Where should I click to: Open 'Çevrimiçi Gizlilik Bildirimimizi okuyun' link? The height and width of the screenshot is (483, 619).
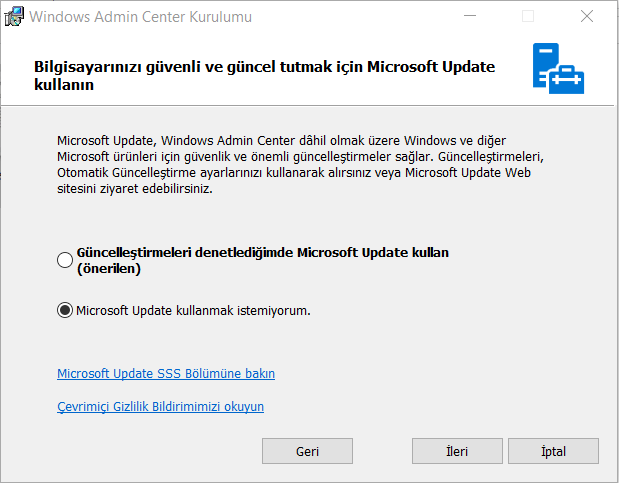pos(160,407)
